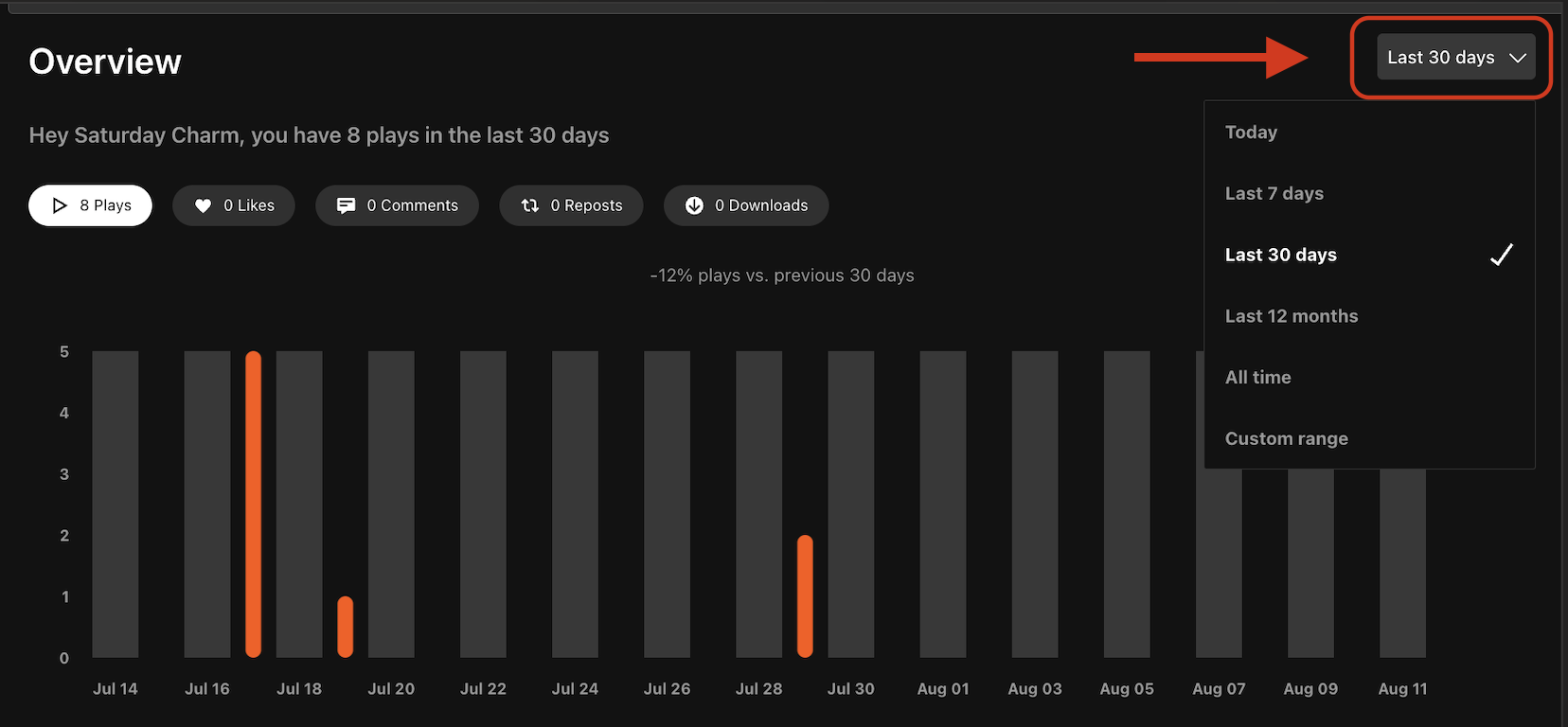
Task: Click the play icon in Plays pill
Action: click(x=60, y=205)
